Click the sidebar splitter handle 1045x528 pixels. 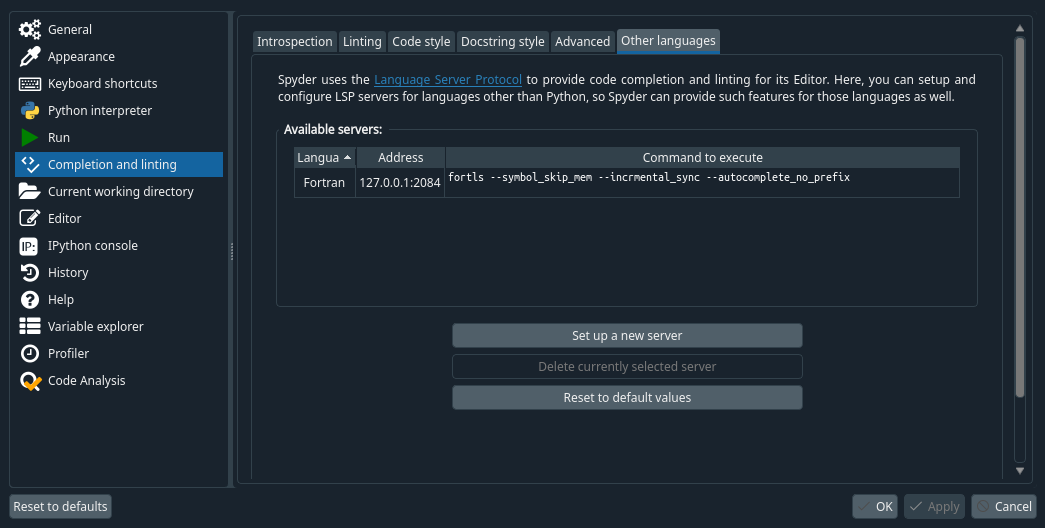click(232, 251)
